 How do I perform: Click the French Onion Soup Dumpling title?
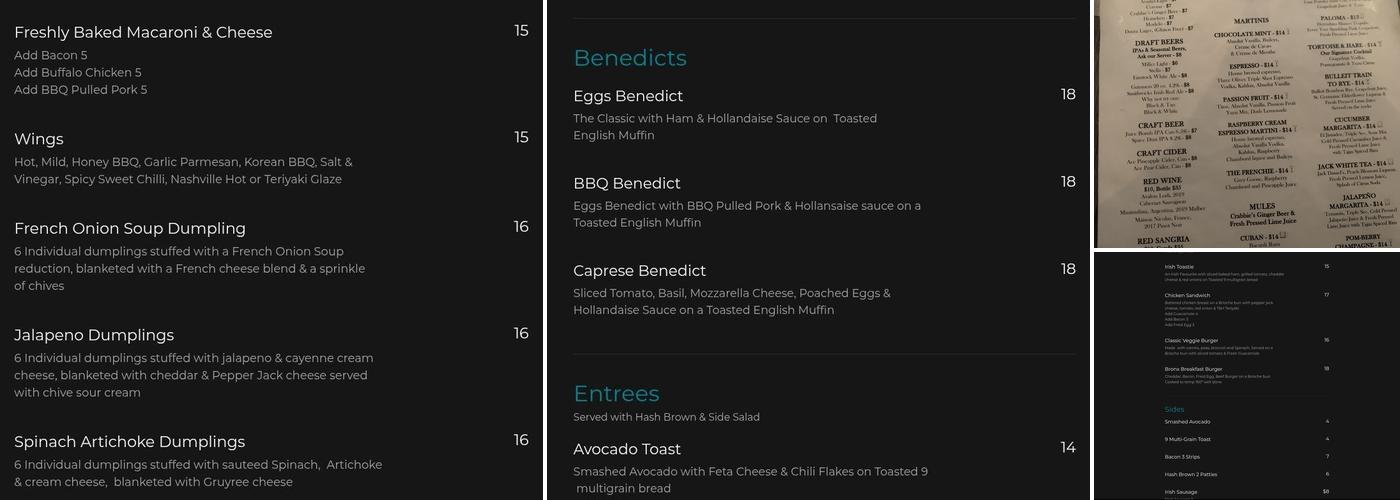click(x=130, y=228)
